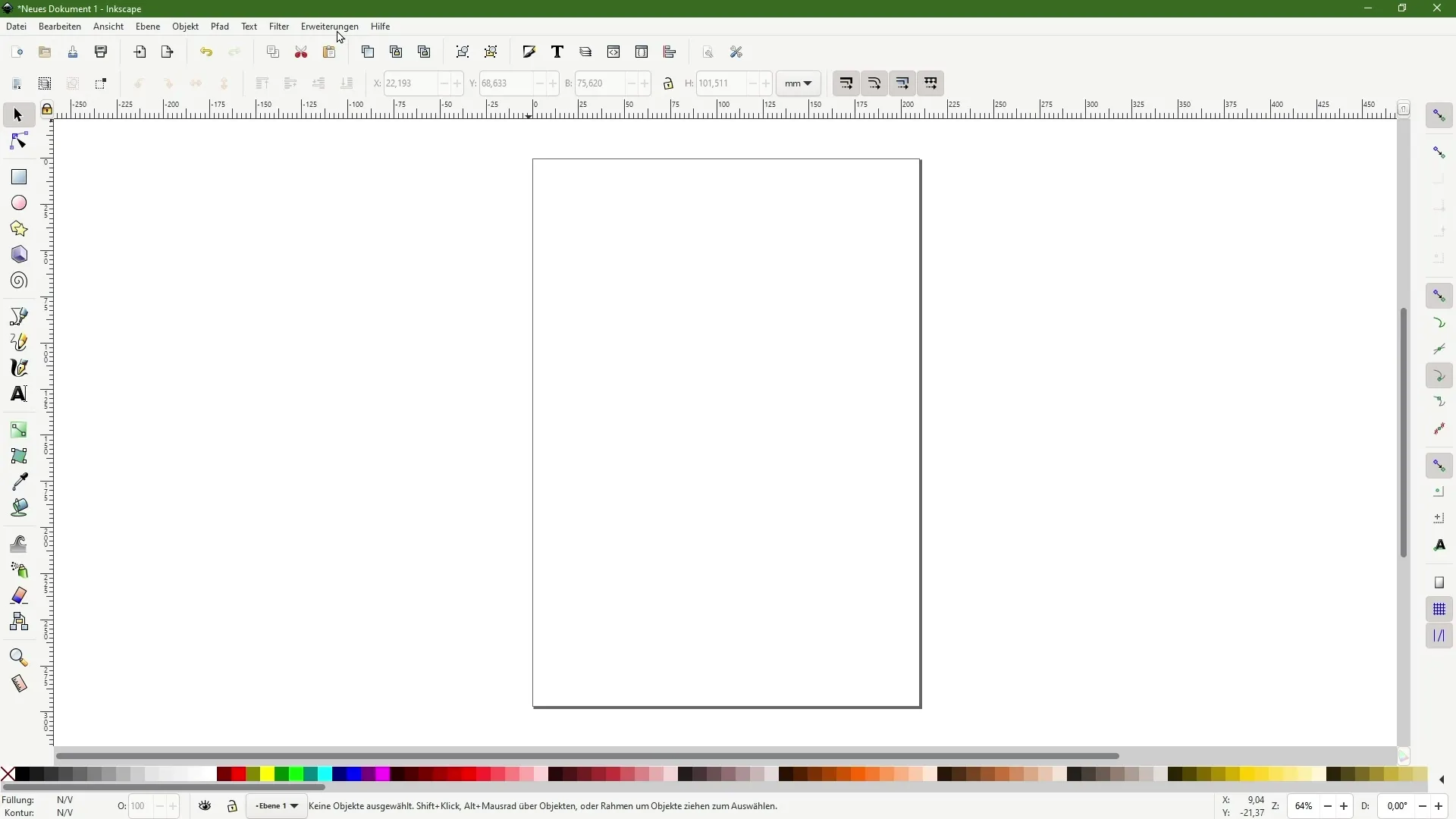This screenshot has width=1456, height=819.
Task: Pick the cyan color swatch
Action: (325, 774)
